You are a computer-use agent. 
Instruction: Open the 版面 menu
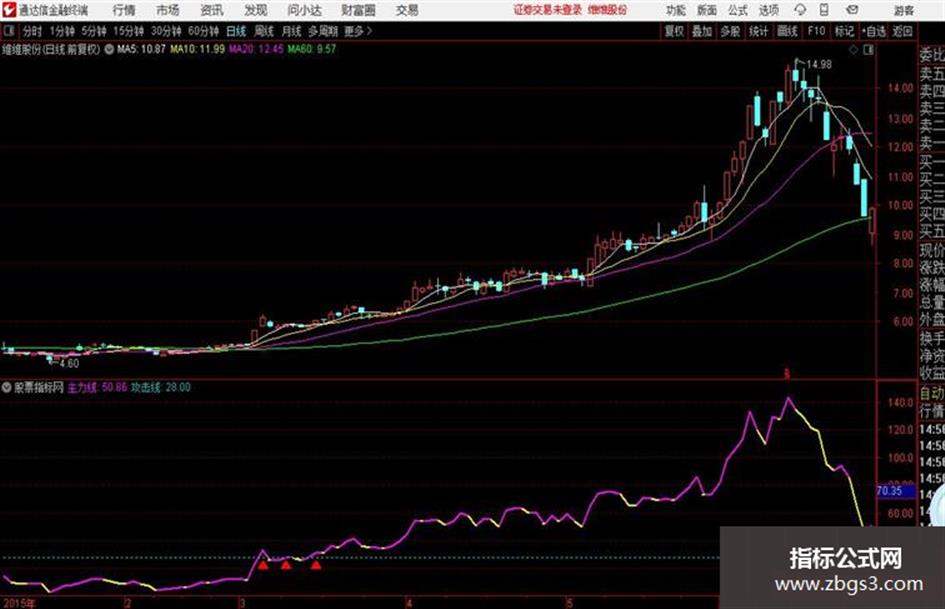coord(707,10)
